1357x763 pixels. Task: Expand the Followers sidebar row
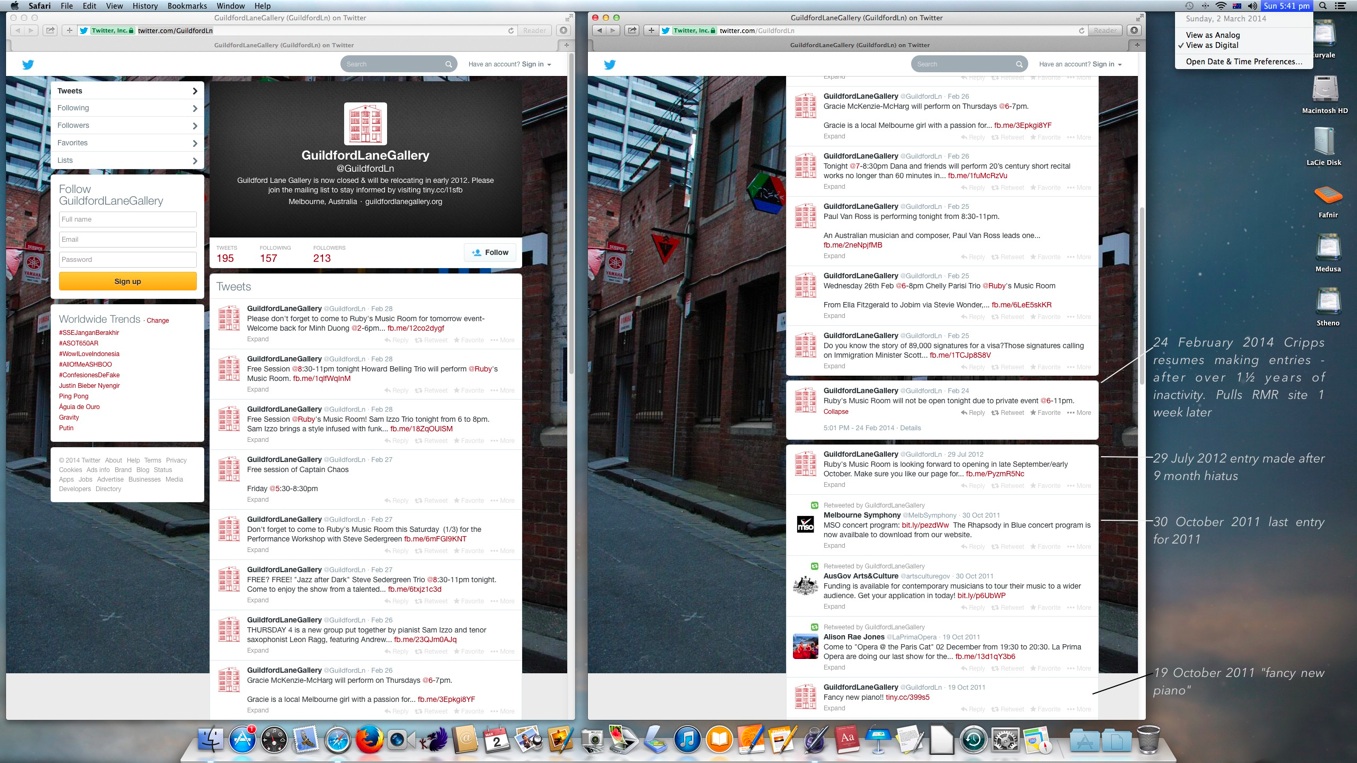coord(127,125)
